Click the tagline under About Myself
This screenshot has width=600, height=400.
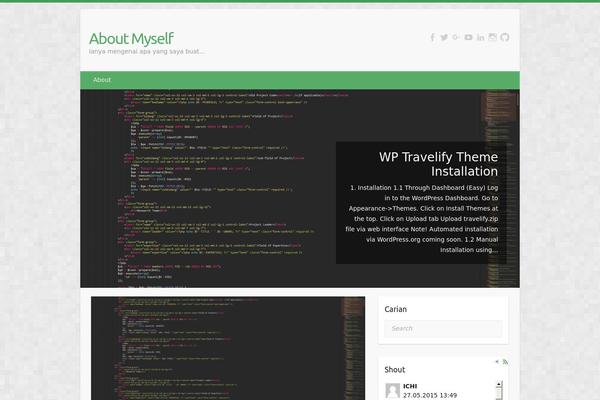point(147,51)
